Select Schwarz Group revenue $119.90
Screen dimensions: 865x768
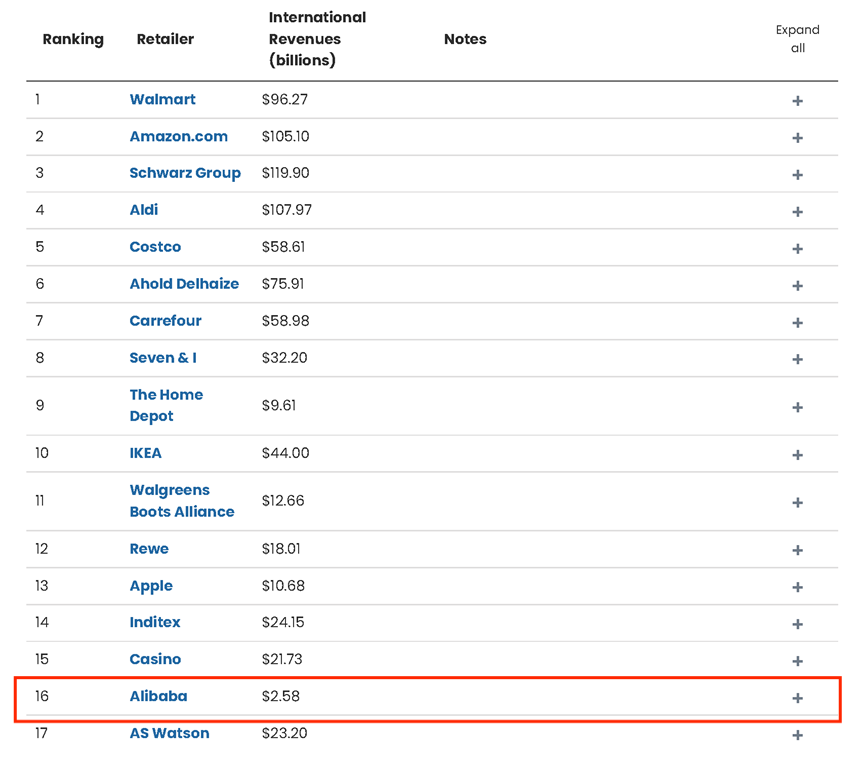click(285, 173)
